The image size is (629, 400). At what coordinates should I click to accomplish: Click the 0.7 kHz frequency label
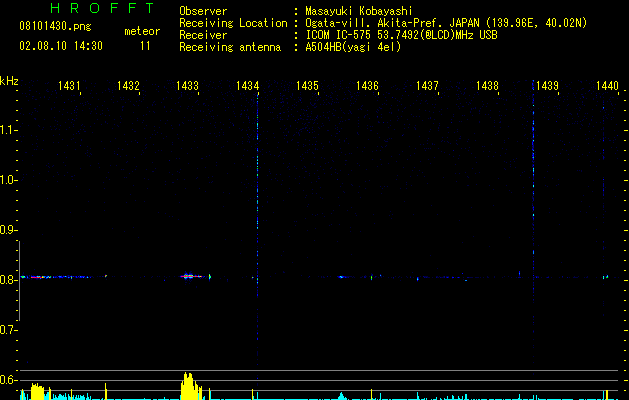pos(8,330)
